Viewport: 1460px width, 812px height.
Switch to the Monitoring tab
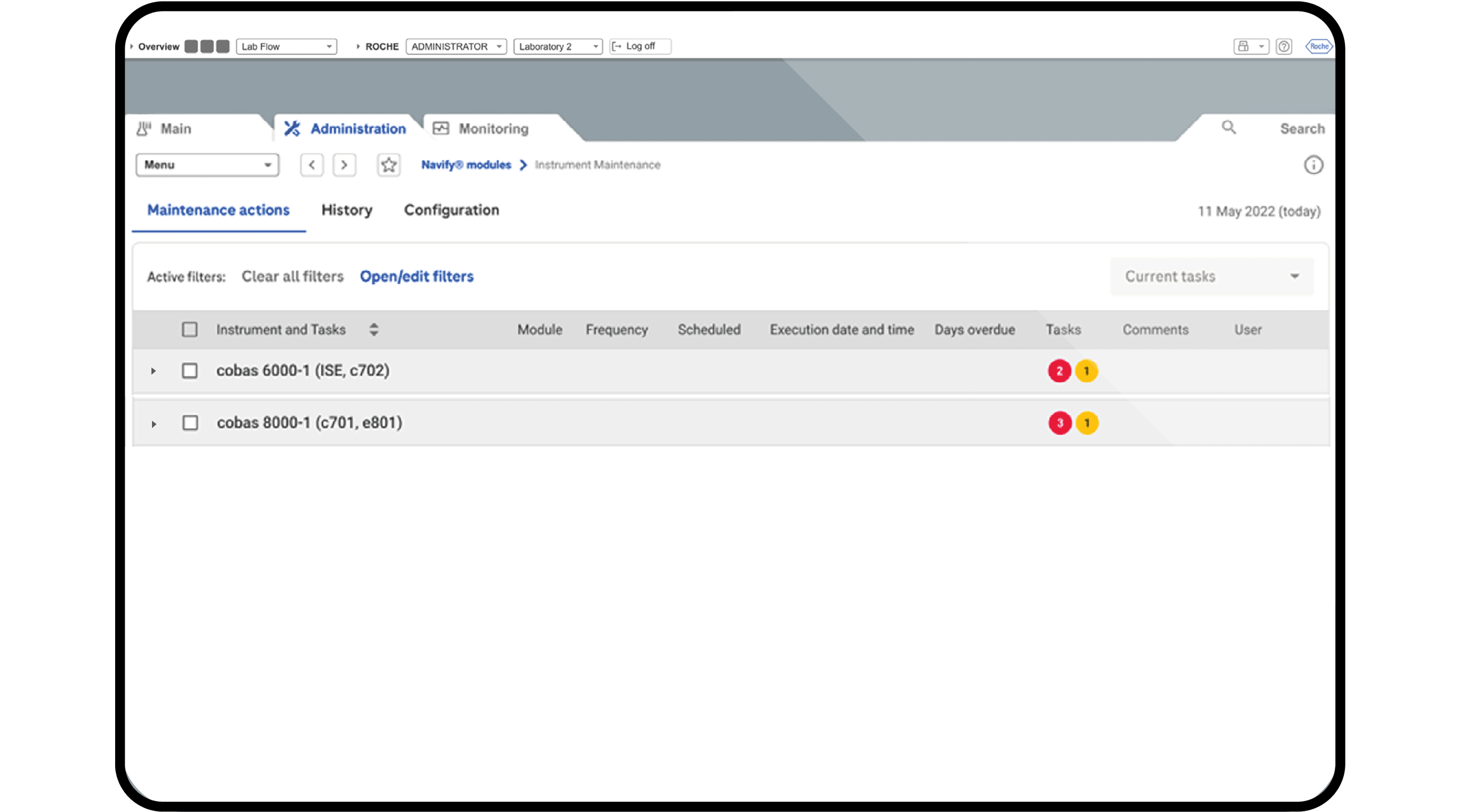coord(493,129)
